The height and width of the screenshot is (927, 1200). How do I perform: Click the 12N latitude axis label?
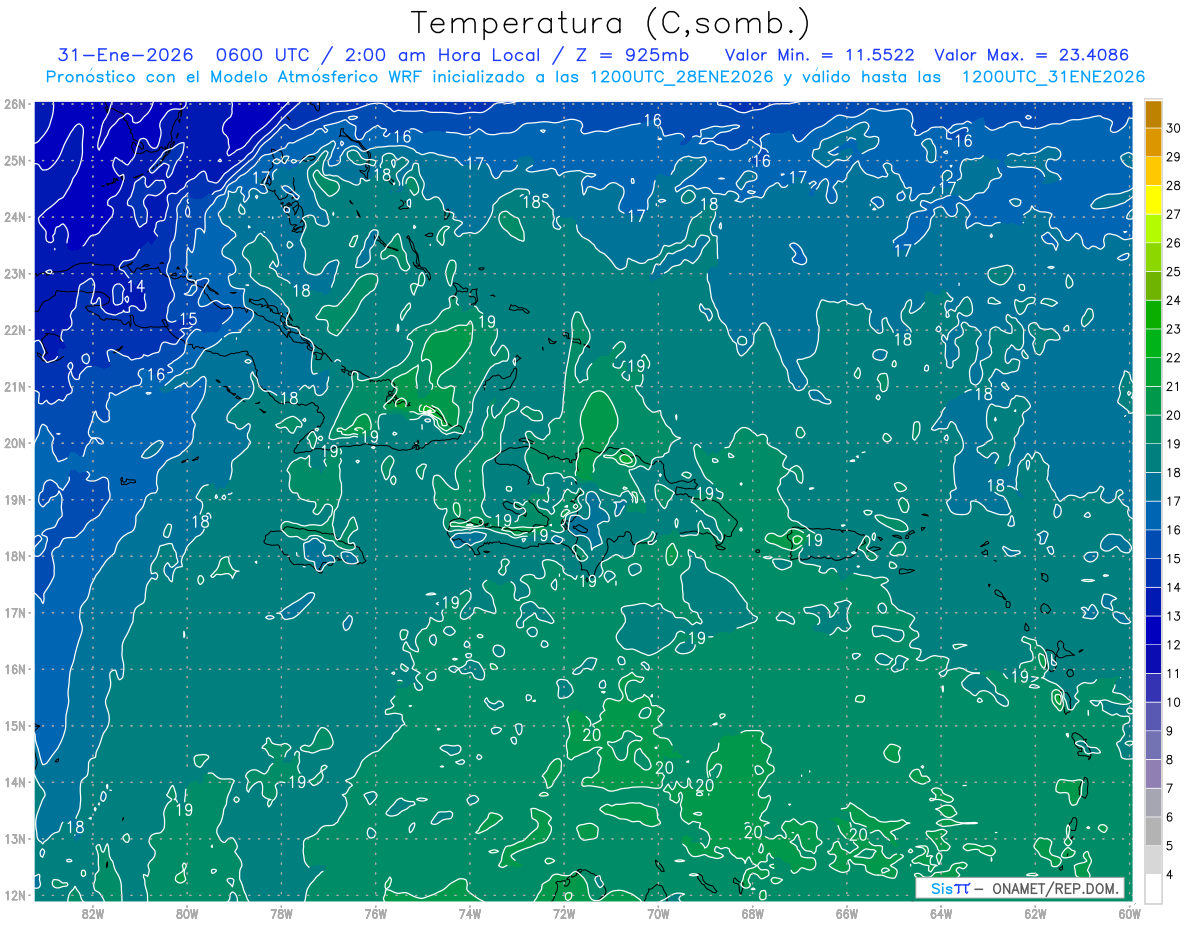click(x=15, y=895)
